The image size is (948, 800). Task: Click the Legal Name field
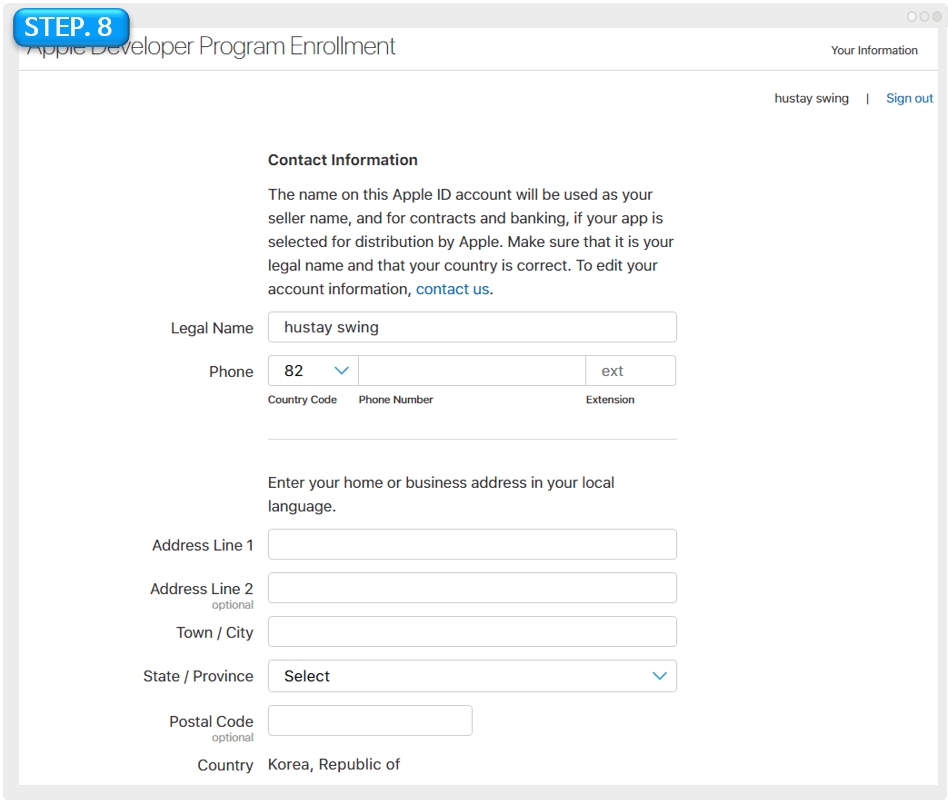coord(472,327)
